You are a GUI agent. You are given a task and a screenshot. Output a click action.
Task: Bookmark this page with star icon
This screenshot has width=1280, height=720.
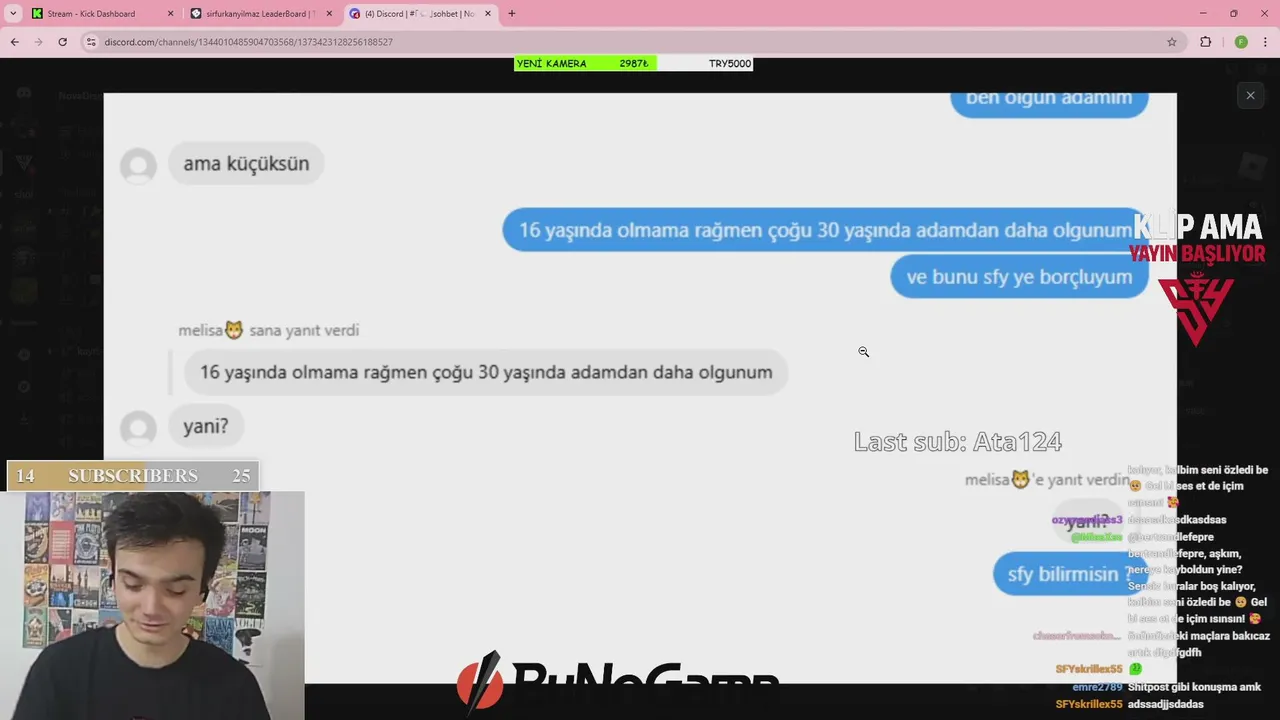tap(1172, 42)
